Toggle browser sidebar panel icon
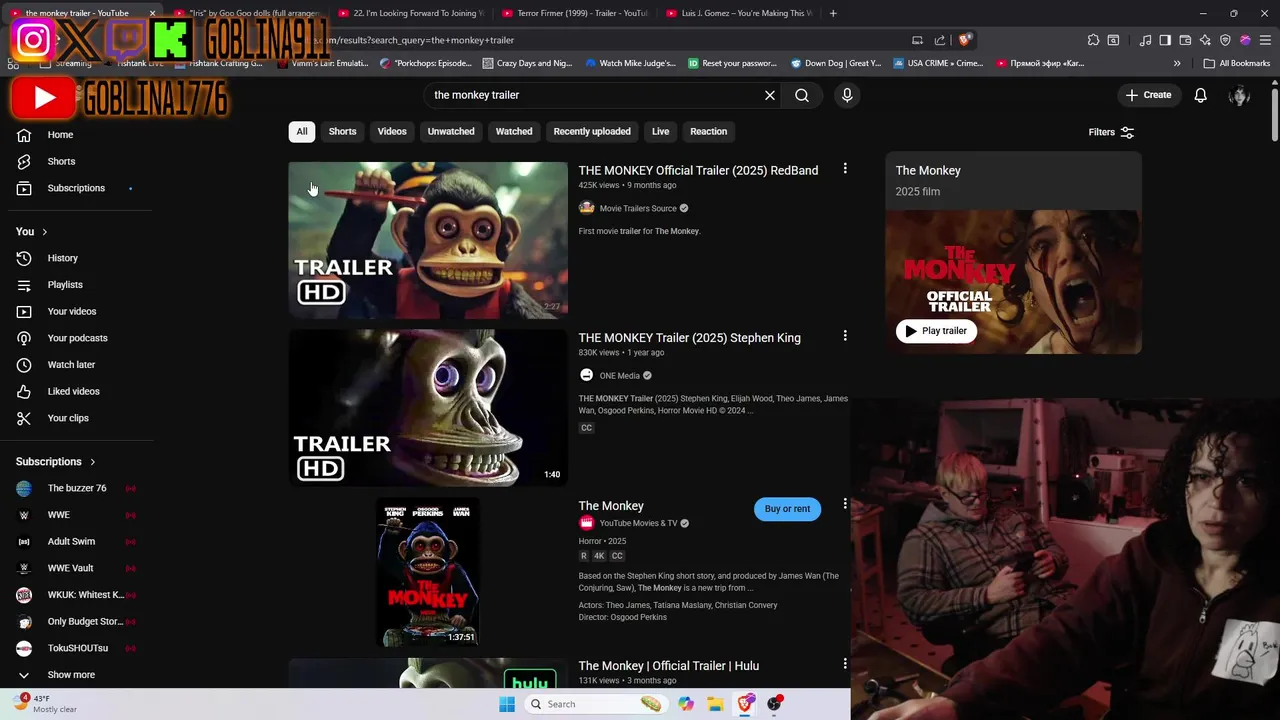The image size is (1280, 720). tap(1165, 40)
